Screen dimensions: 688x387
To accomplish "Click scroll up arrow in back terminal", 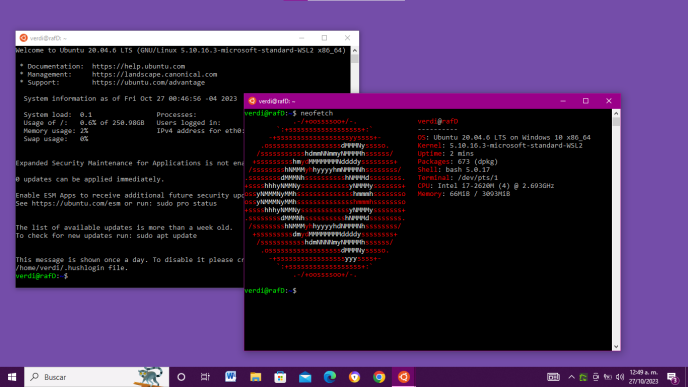I will [x=355, y=50].
